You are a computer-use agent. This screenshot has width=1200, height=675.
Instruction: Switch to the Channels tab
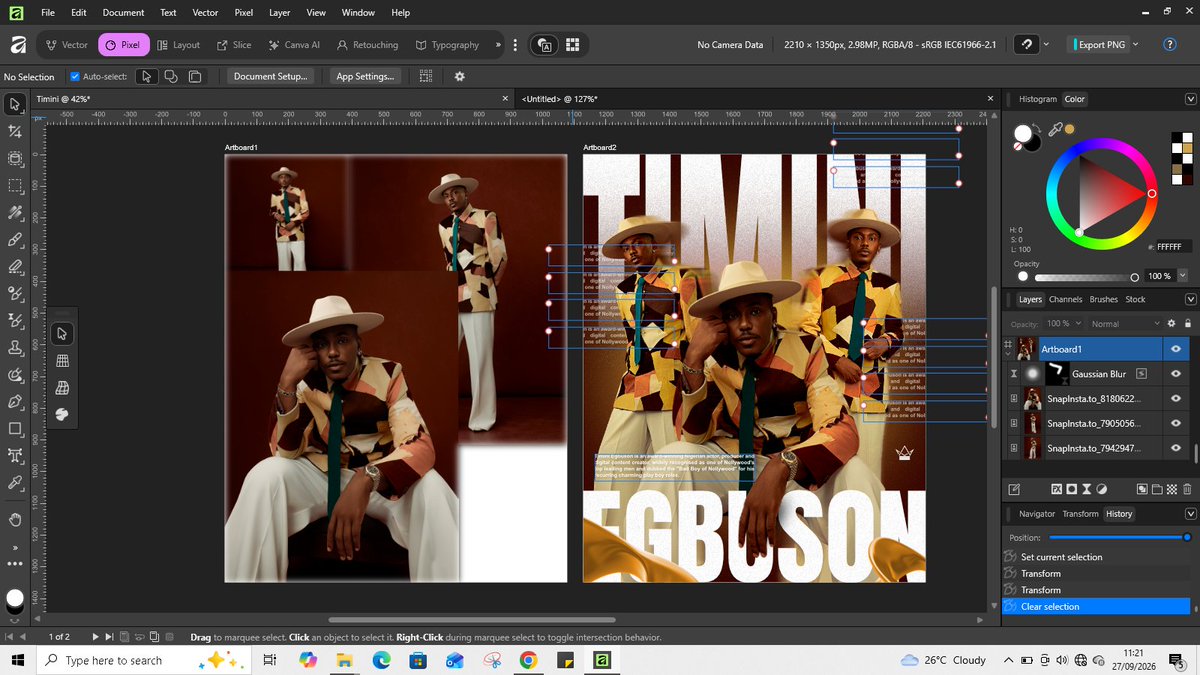pos(1065,299)
